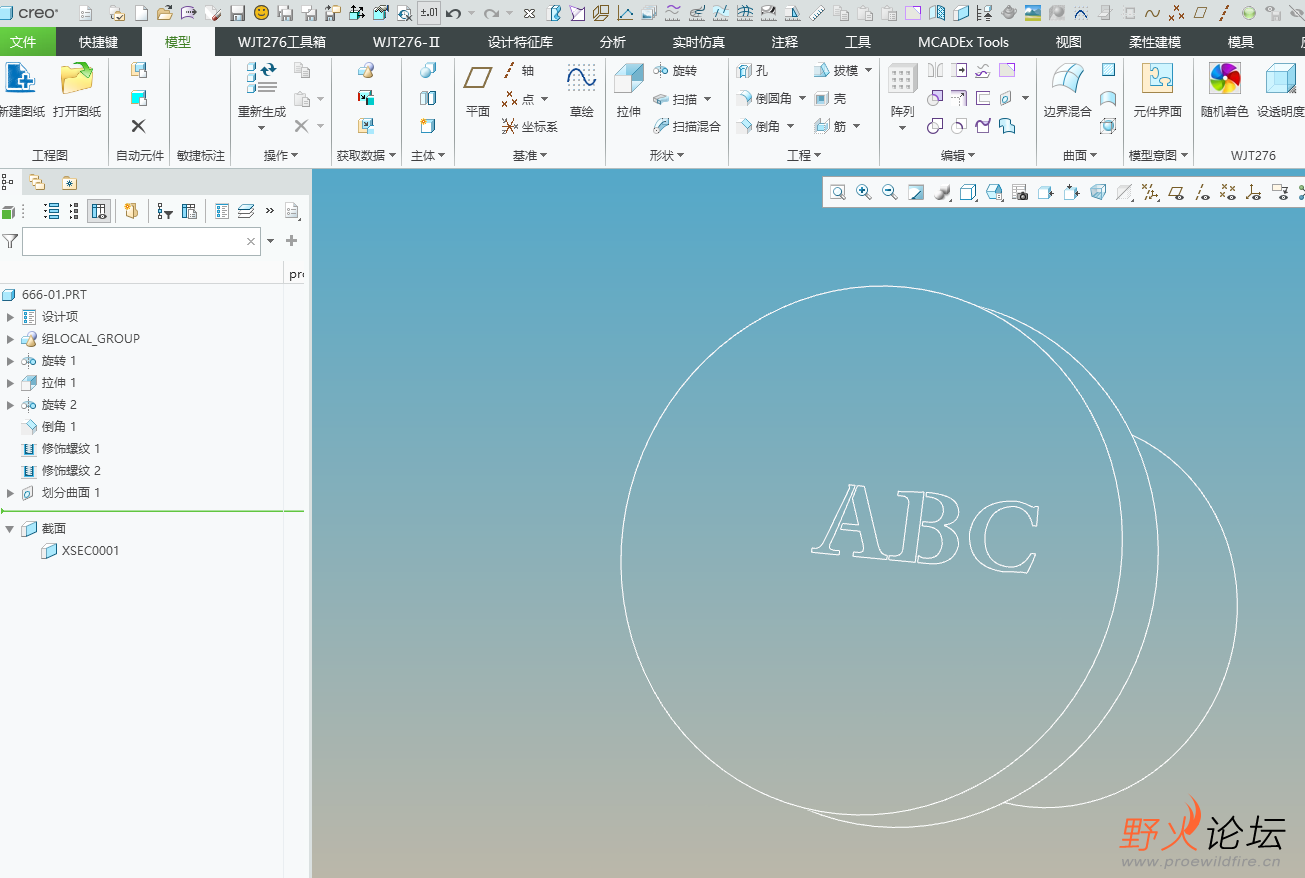Toggle coordinate system display in graphics toolbar

1254,192
